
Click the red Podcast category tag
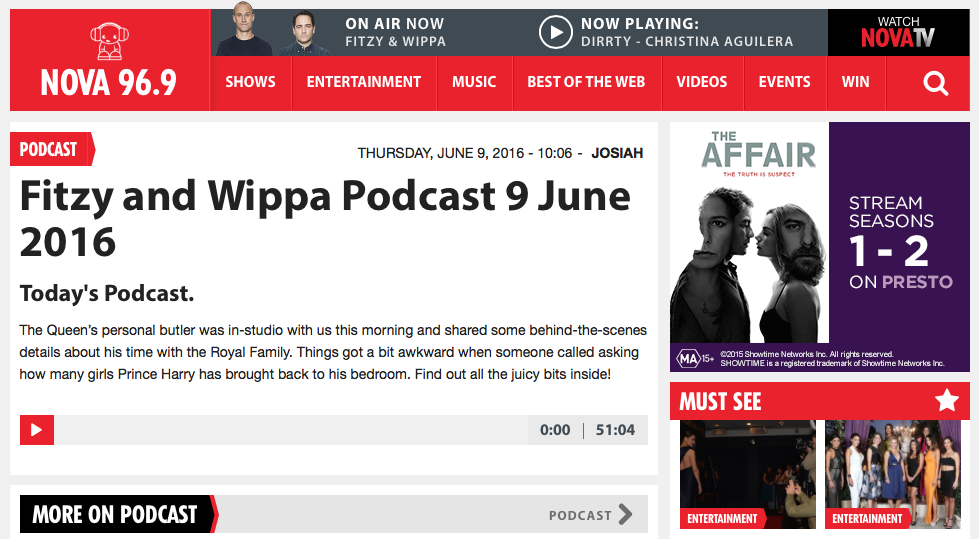point(52,149)
